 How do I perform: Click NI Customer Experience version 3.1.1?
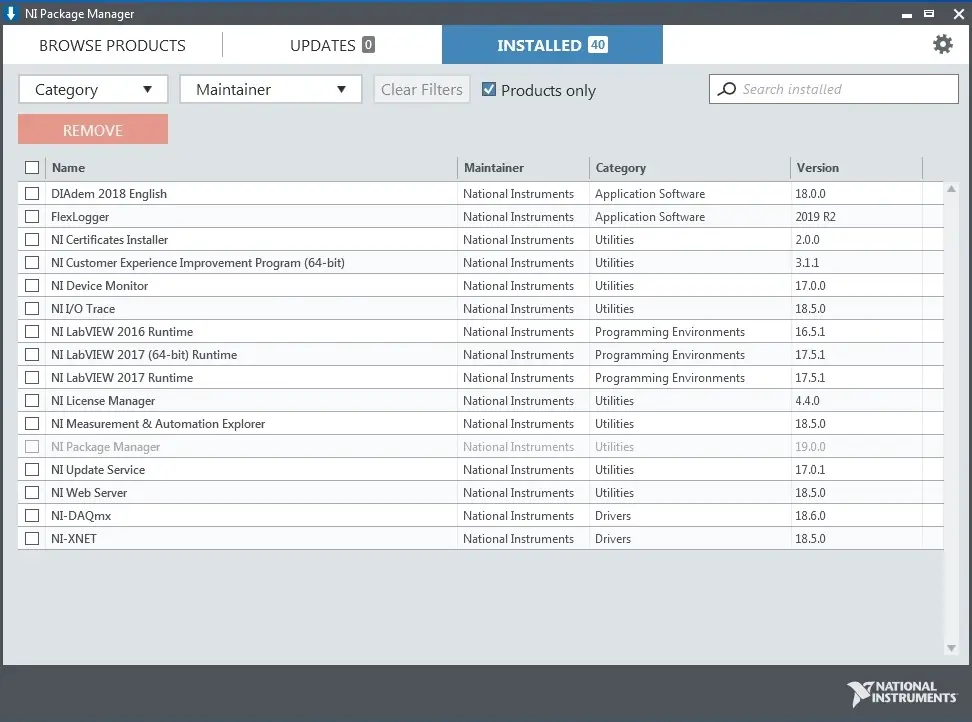pyautogui.click(x=807, y=262)
